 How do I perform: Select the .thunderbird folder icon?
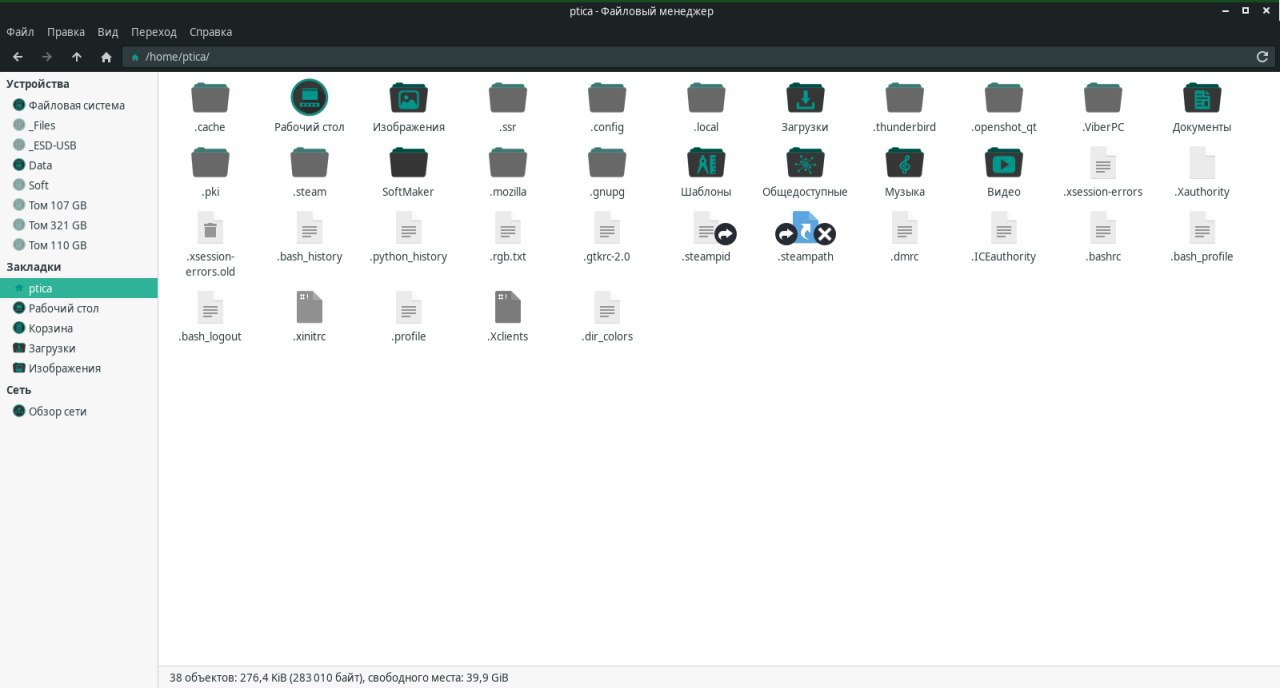904,98
